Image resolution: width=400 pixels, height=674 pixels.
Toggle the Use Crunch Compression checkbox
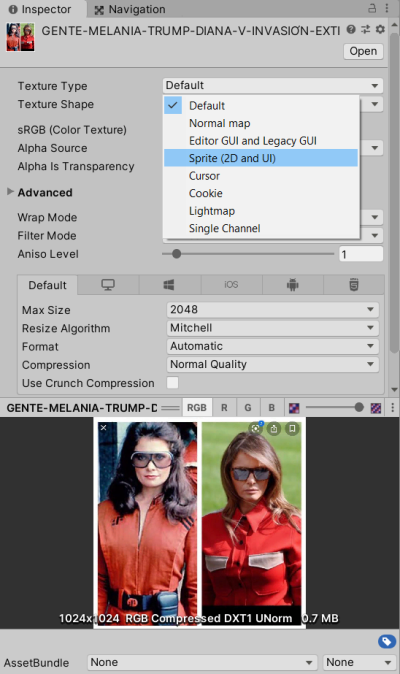coord(172,383)
